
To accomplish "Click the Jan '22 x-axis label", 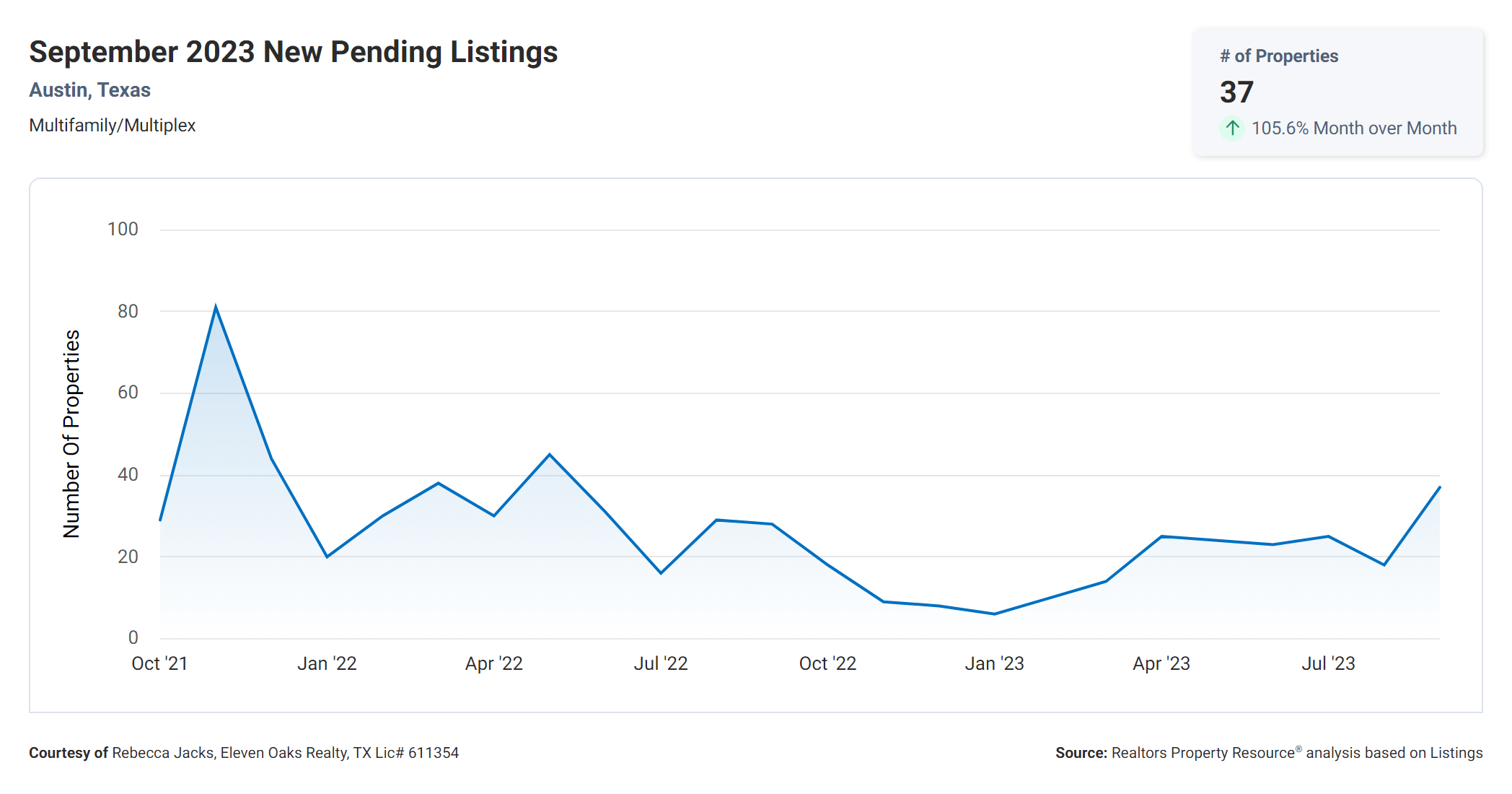I will (x=327, y=663).
